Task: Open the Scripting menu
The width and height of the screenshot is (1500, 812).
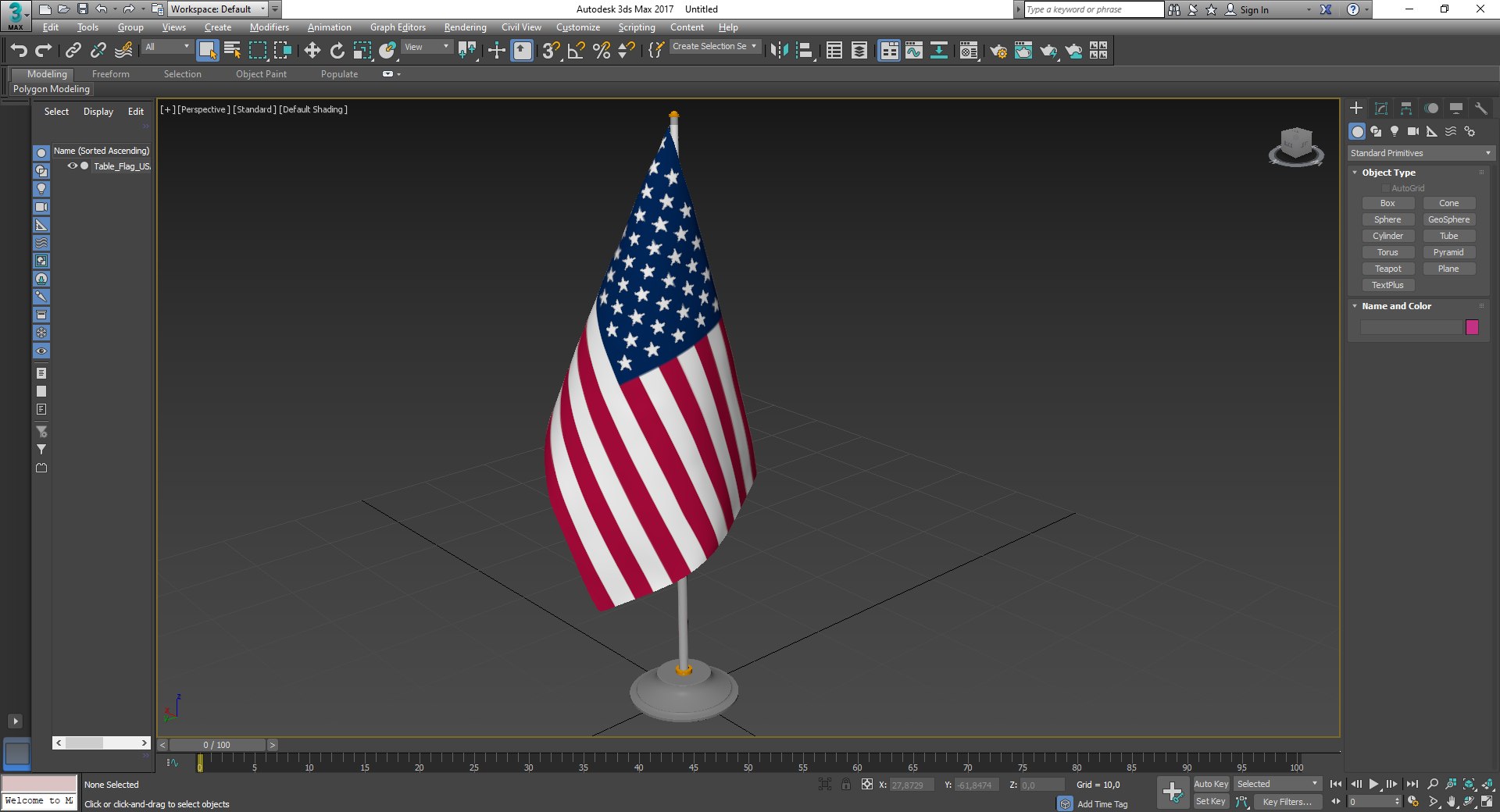Action: tap(637, 27)
